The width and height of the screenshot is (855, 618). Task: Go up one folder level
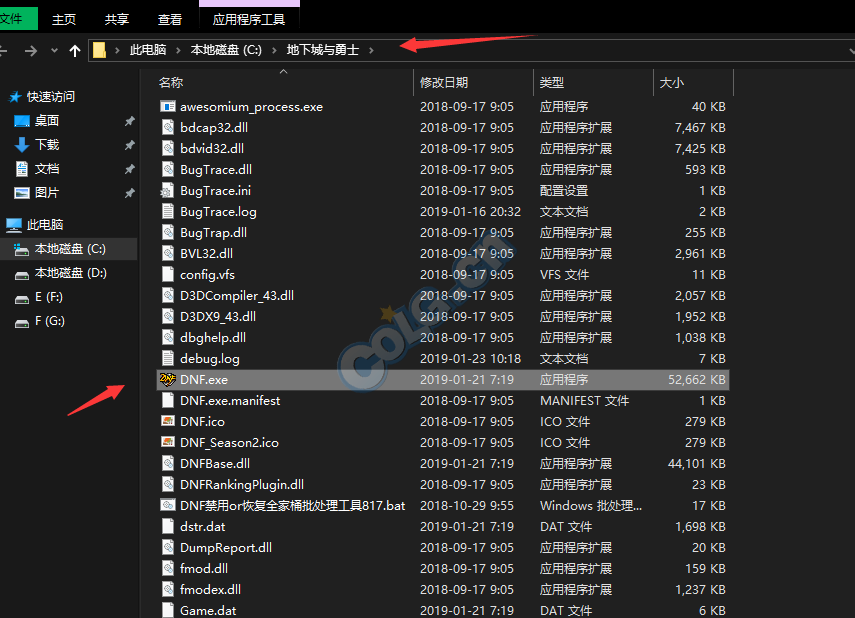point(75,51)
